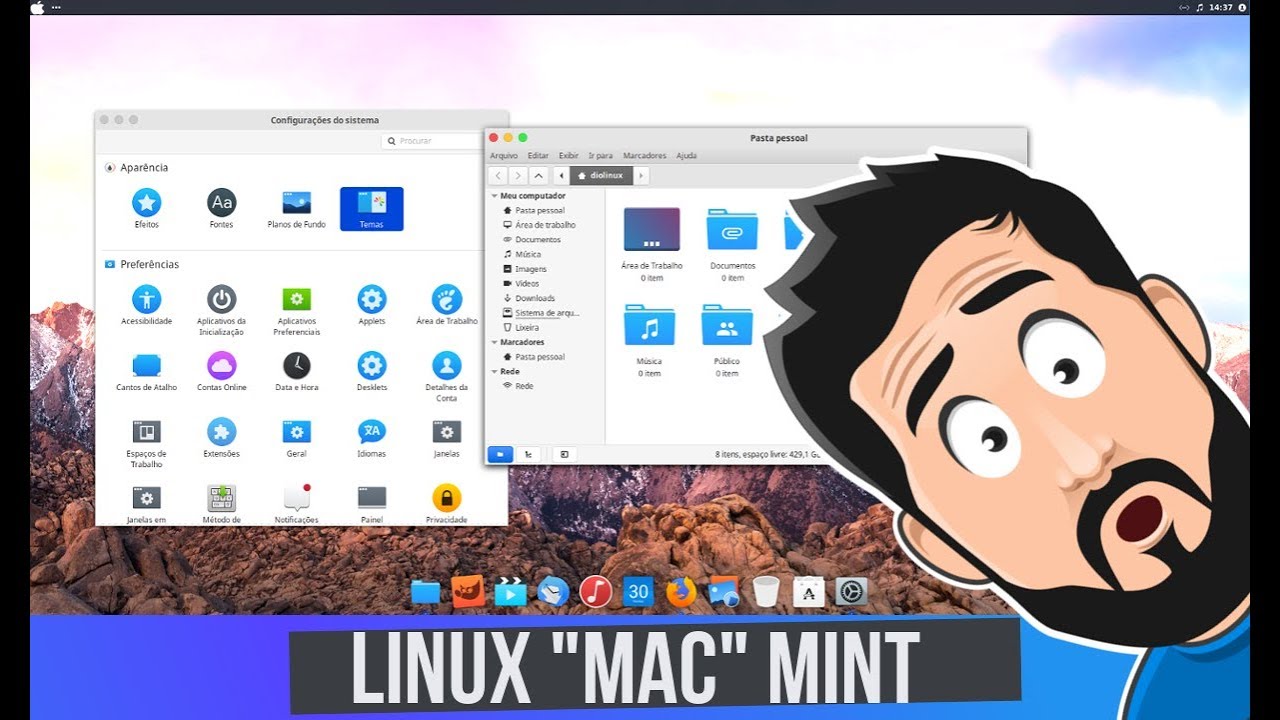The height and width of the screenshot is (720, 1280).
Task: Open Acessibilidade preferences
Action: pos(147,305)
